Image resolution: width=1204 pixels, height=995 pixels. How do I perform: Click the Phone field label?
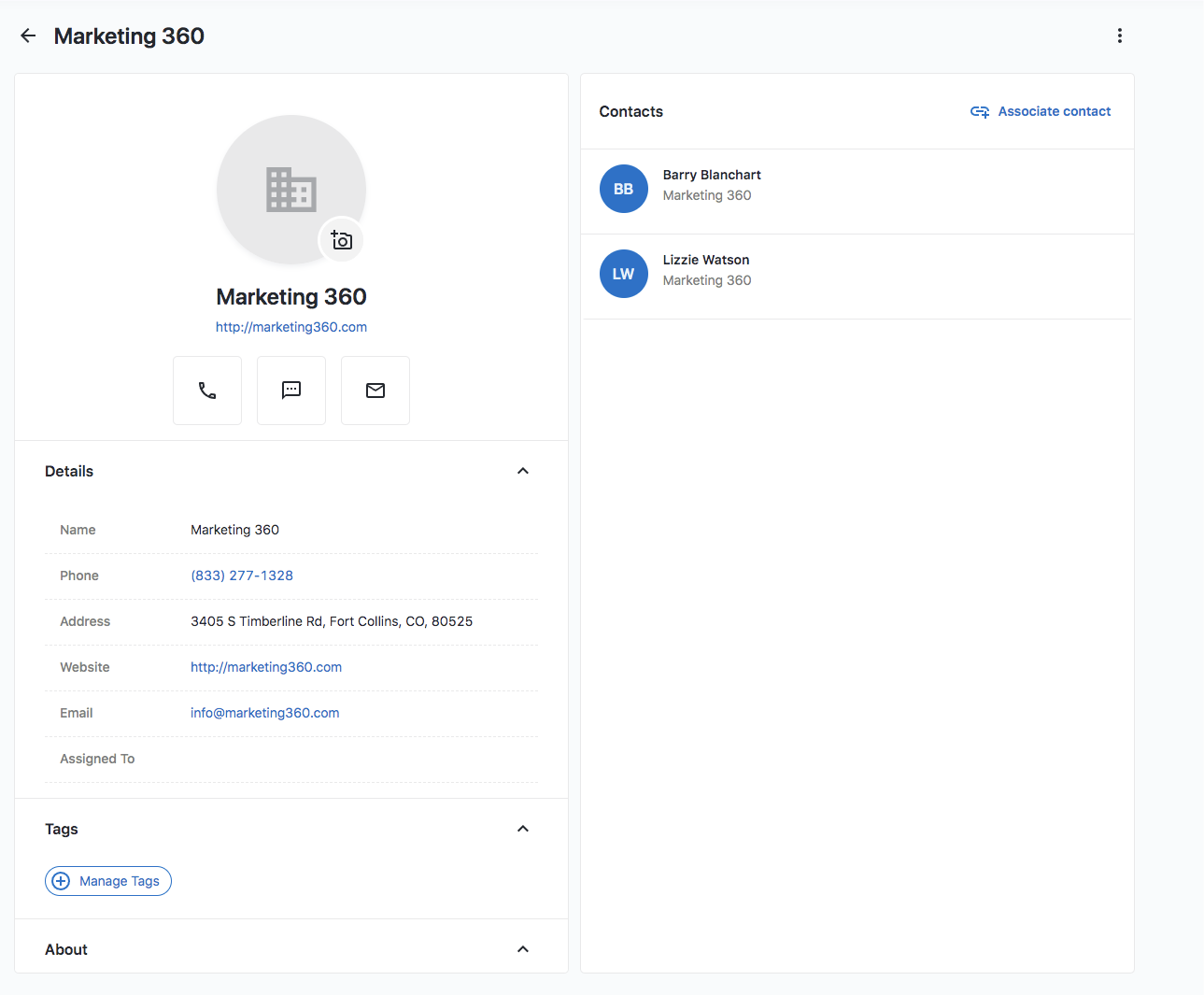pyautogui.click(x=79, y=576)
